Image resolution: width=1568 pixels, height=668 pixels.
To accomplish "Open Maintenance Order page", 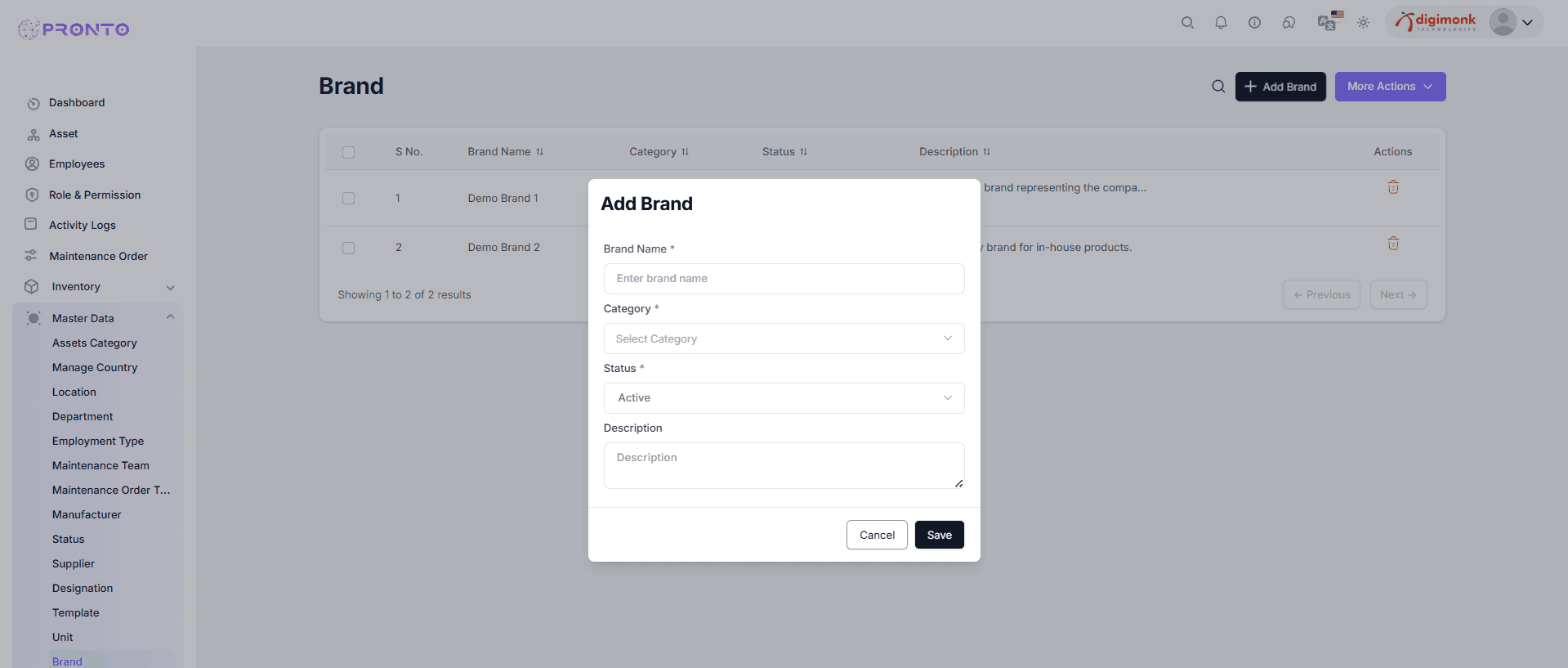I will [x=99, y=257].
